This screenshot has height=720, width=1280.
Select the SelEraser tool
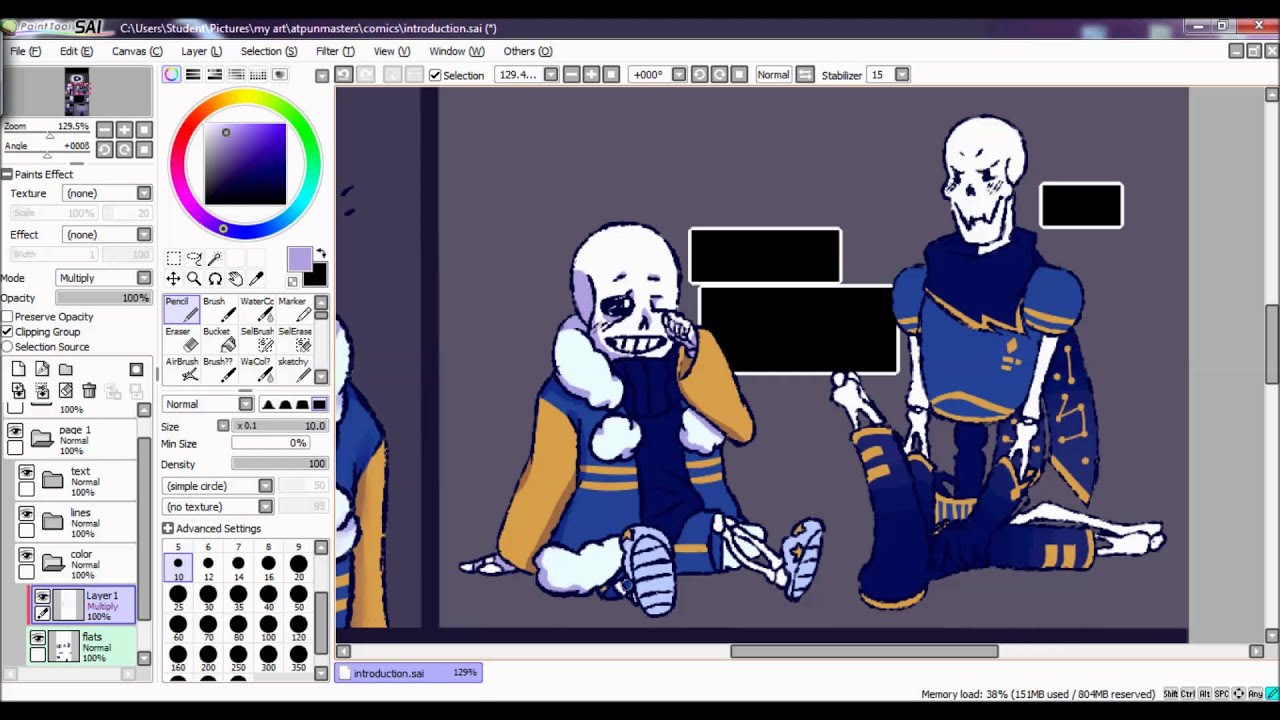point(293,339)
